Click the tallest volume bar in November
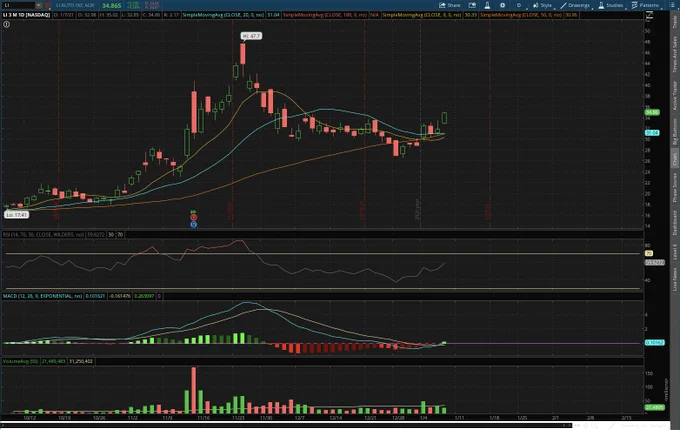The width and height of the screenshot is (680, 430). (193, 390)
